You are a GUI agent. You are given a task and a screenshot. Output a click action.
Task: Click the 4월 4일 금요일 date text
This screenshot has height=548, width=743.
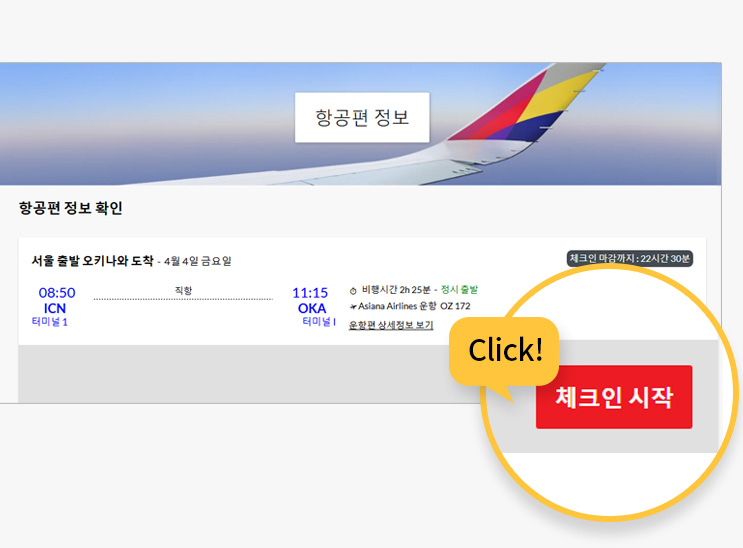[198, 261]
